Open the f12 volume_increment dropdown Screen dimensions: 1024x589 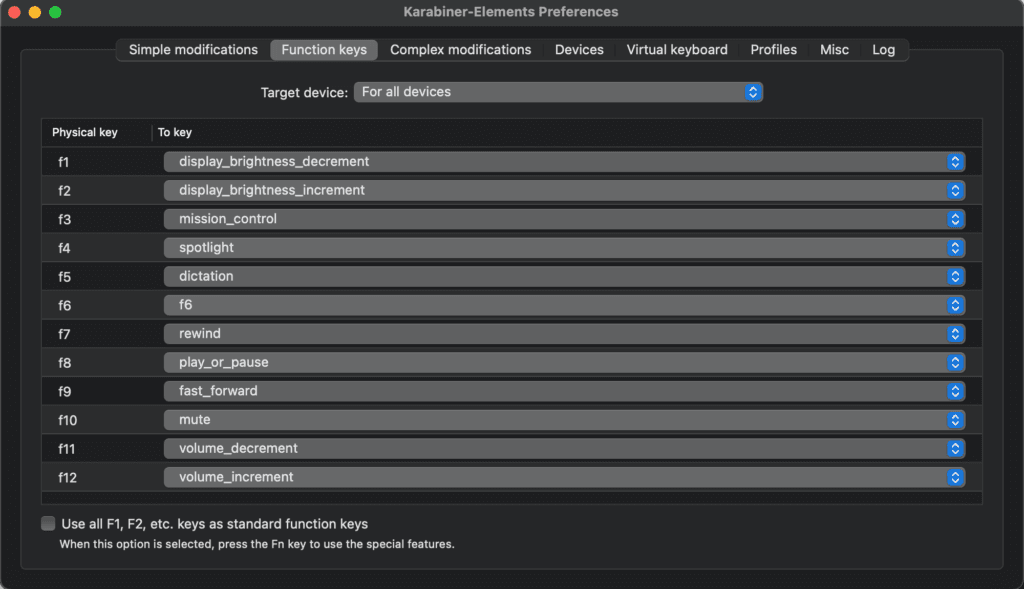(564, 477)
